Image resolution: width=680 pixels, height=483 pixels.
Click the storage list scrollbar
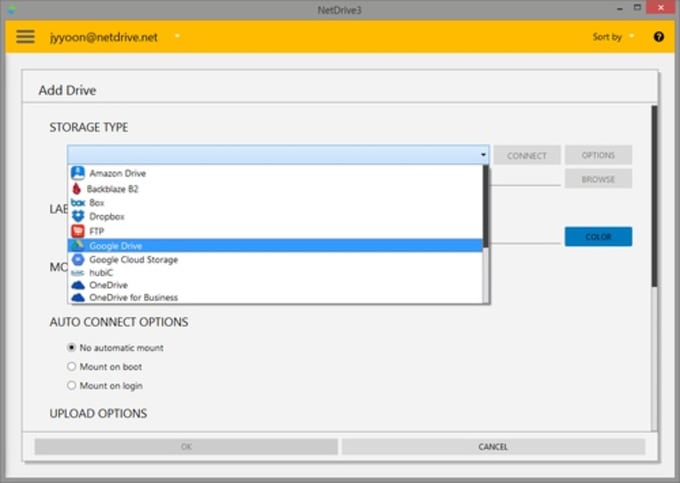[486, 206]
